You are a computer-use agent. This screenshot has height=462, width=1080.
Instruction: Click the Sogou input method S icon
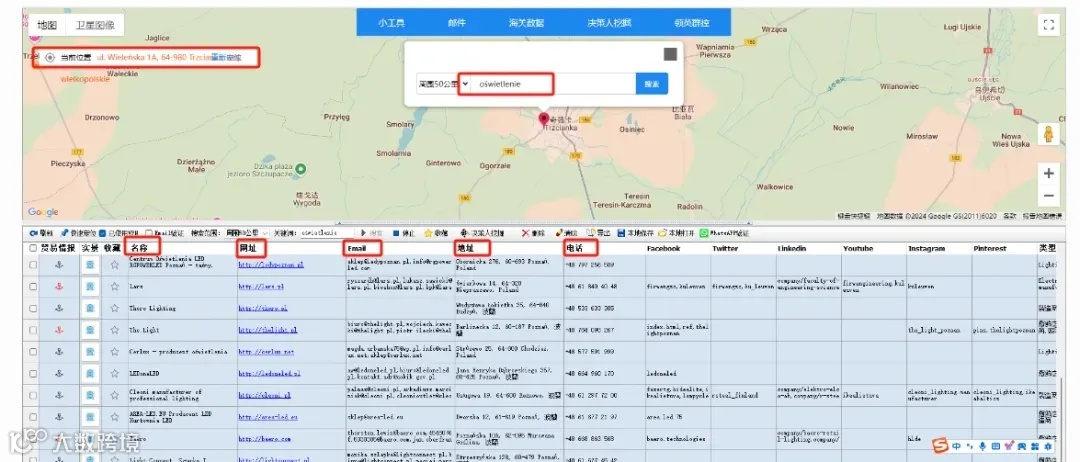(x=941, y=446)
